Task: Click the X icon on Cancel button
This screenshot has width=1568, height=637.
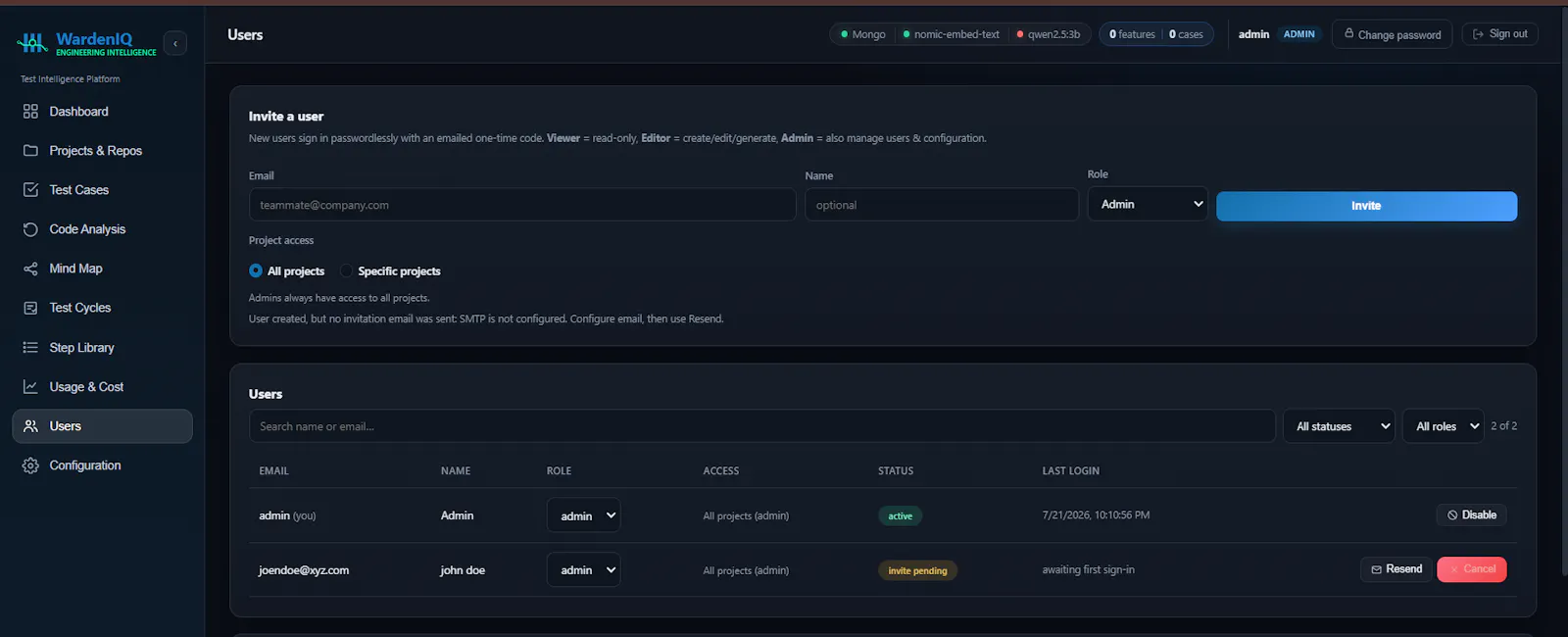Action: [x=1454, y=569]
